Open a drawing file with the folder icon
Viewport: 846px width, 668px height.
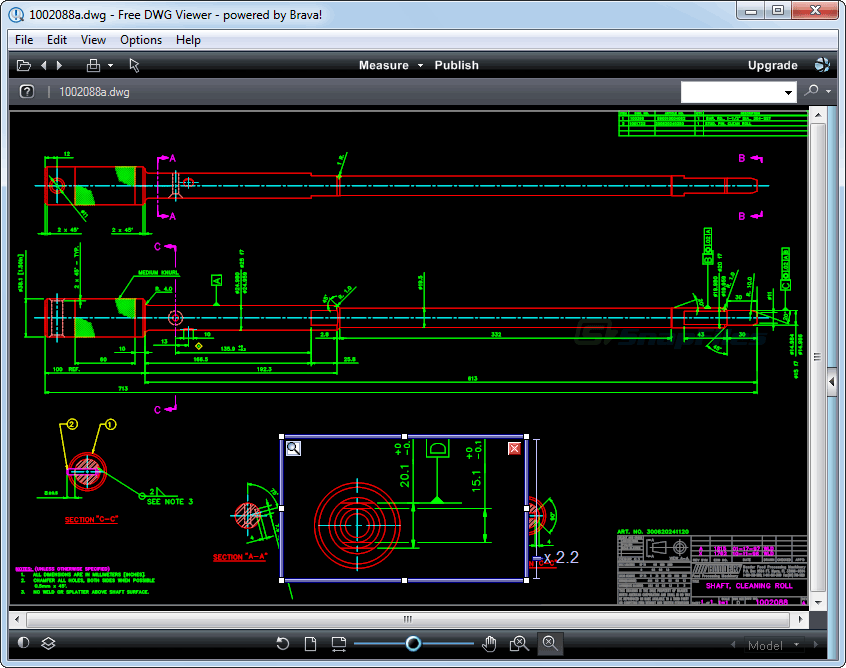pyautogui.click(x=23, y=64)
